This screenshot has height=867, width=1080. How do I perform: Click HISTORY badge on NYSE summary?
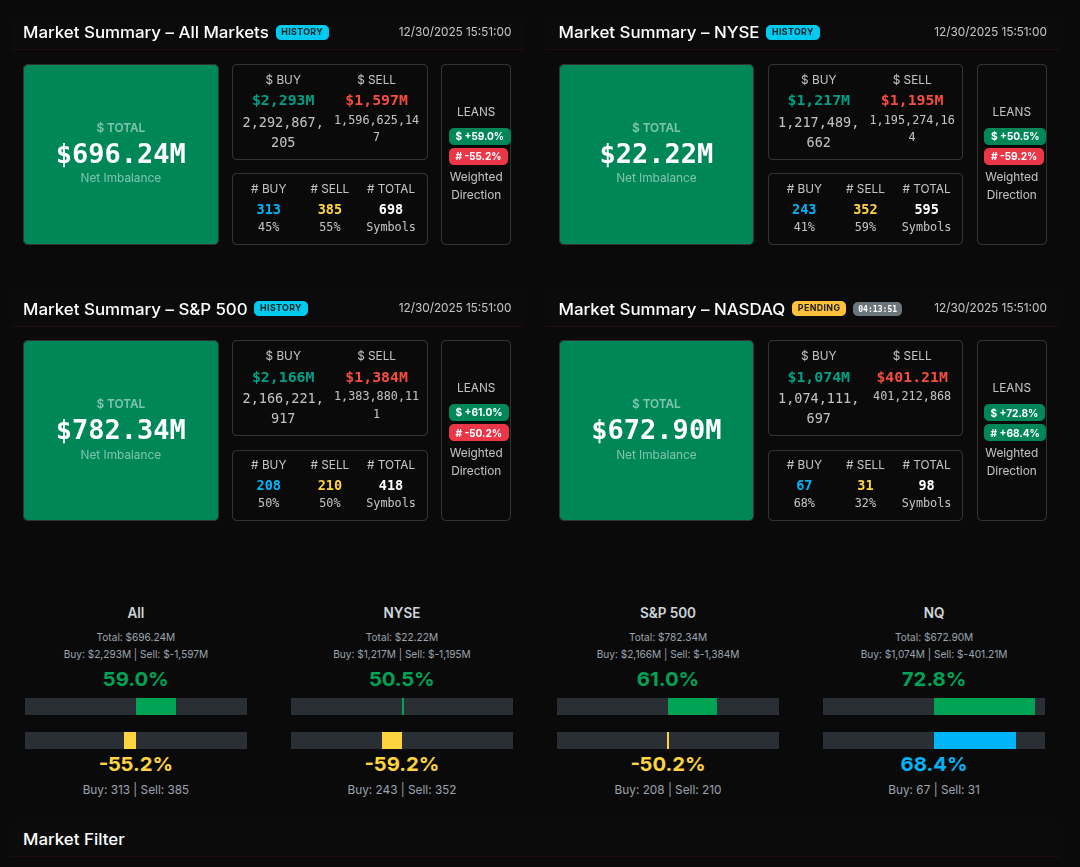(792, 32)
